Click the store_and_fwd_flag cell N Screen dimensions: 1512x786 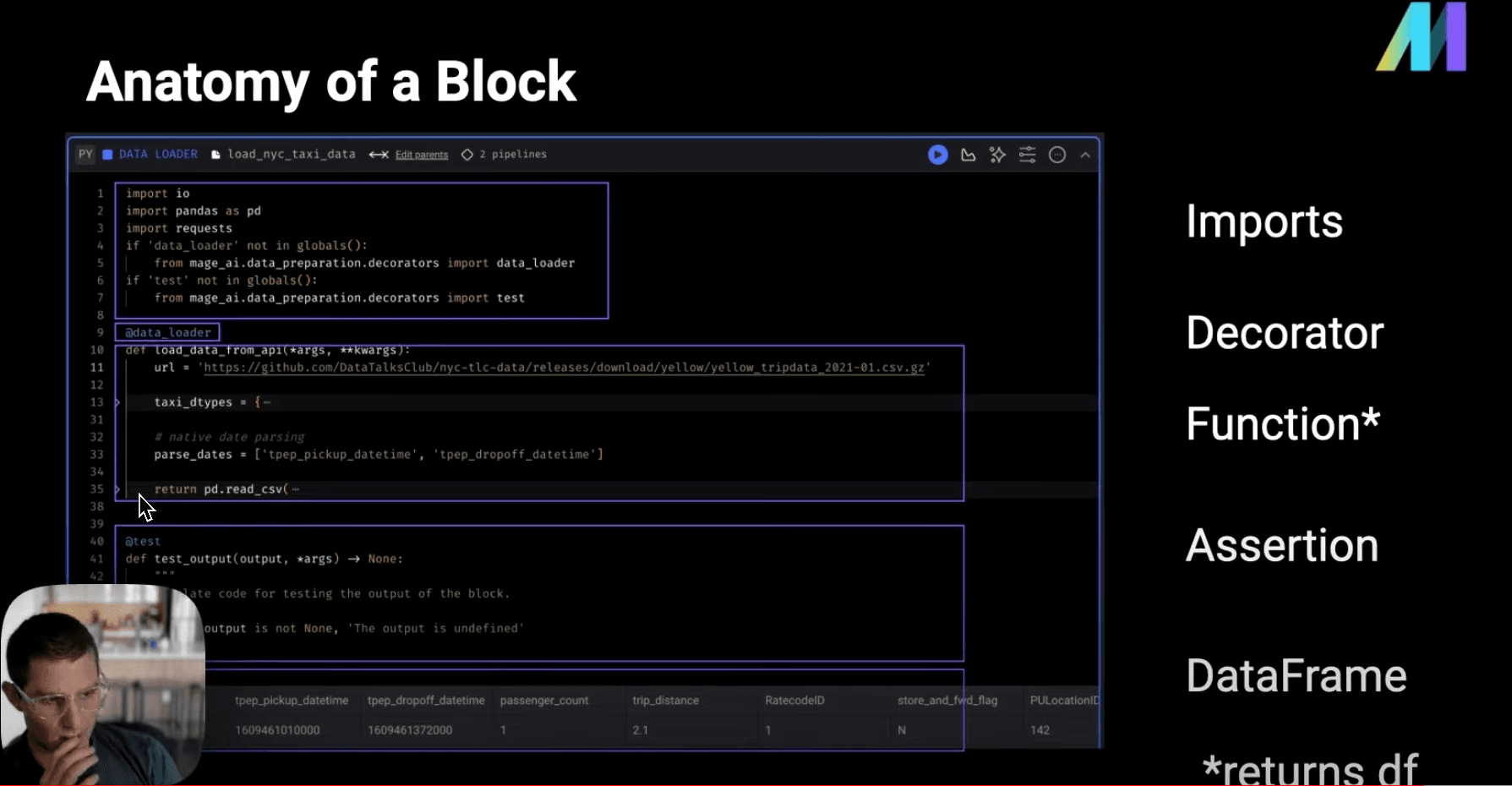pyautogui.click(x=902, y=730)
